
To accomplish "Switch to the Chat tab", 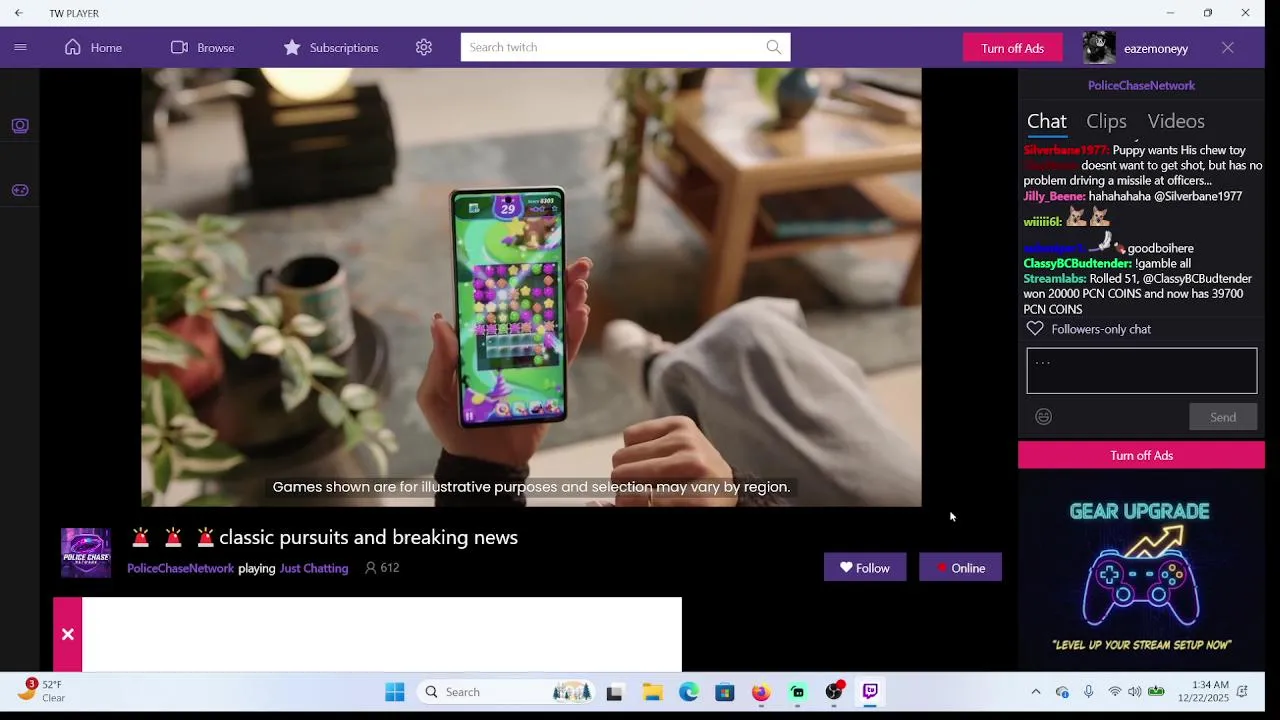I will (x=1046, y=121).
